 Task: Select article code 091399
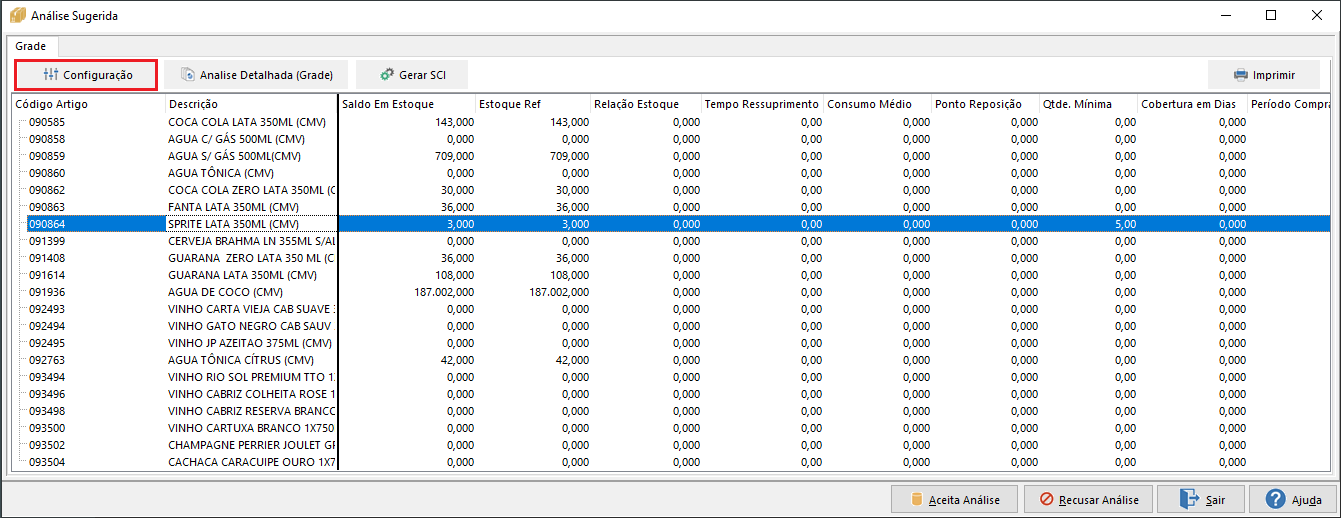click(x=47, y=241)
